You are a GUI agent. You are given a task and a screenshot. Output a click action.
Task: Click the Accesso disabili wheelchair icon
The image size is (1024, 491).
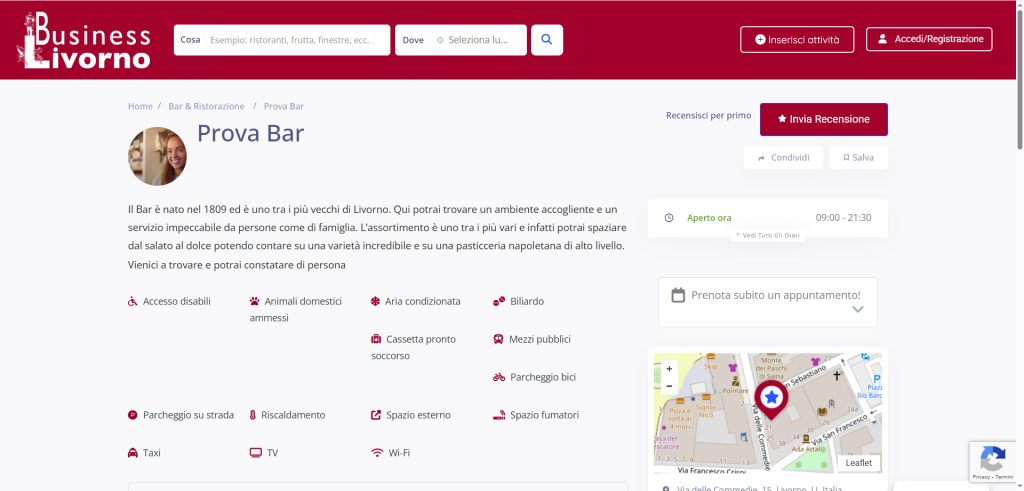pyautogui.click(x=133, y=301)
